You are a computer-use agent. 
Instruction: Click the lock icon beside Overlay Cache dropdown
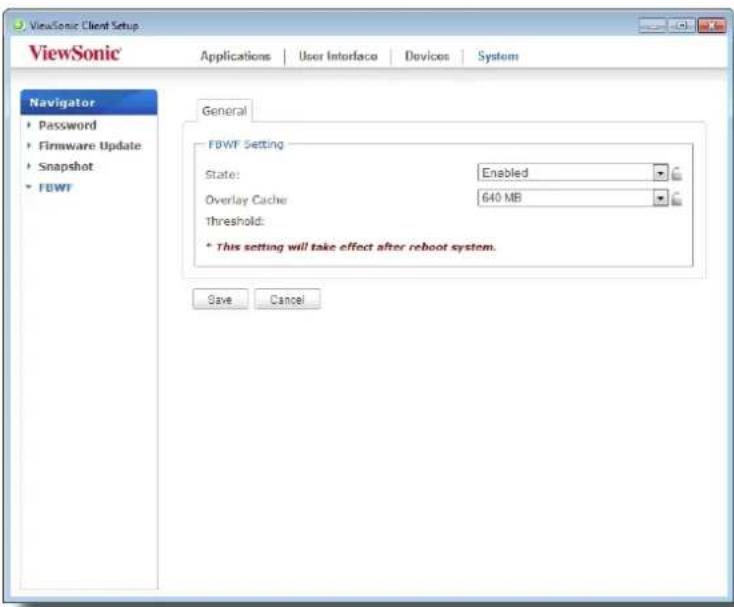coord(676,199)
